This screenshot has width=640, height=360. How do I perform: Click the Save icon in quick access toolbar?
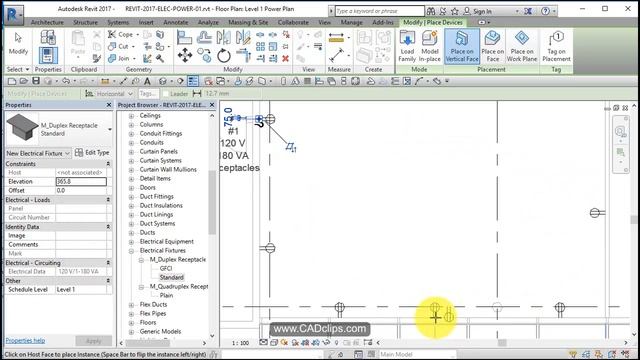(x=36, y=81)
